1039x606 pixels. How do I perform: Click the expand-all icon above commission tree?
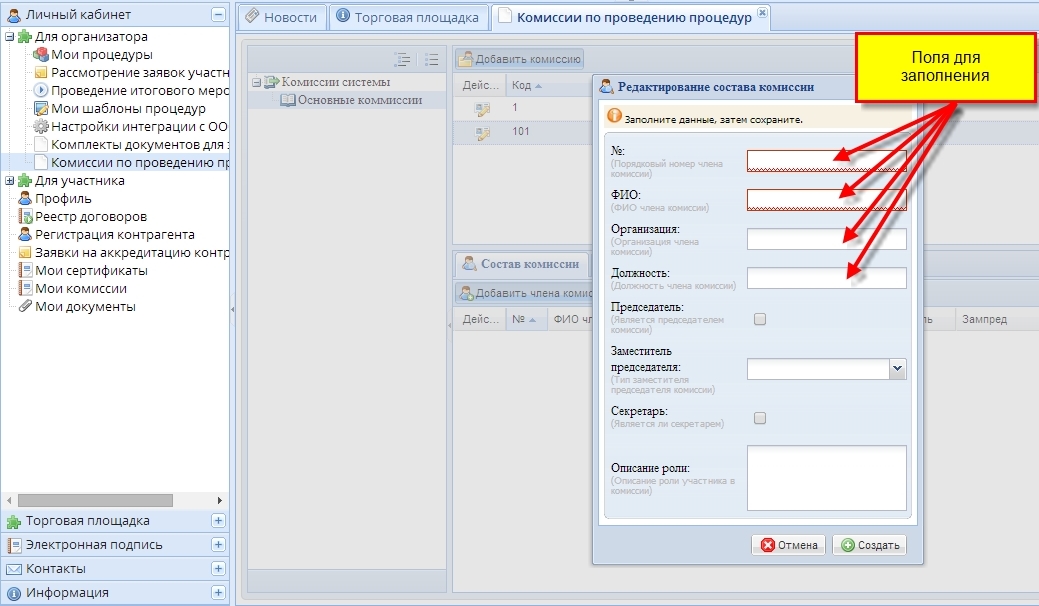402,60
